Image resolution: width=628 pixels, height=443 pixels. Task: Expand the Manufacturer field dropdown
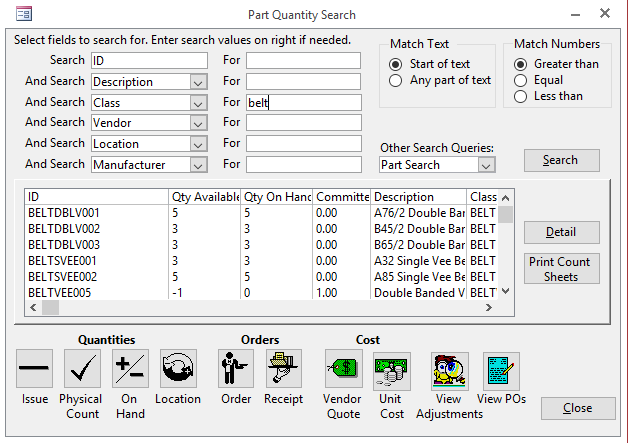click(x=198, y=165)
